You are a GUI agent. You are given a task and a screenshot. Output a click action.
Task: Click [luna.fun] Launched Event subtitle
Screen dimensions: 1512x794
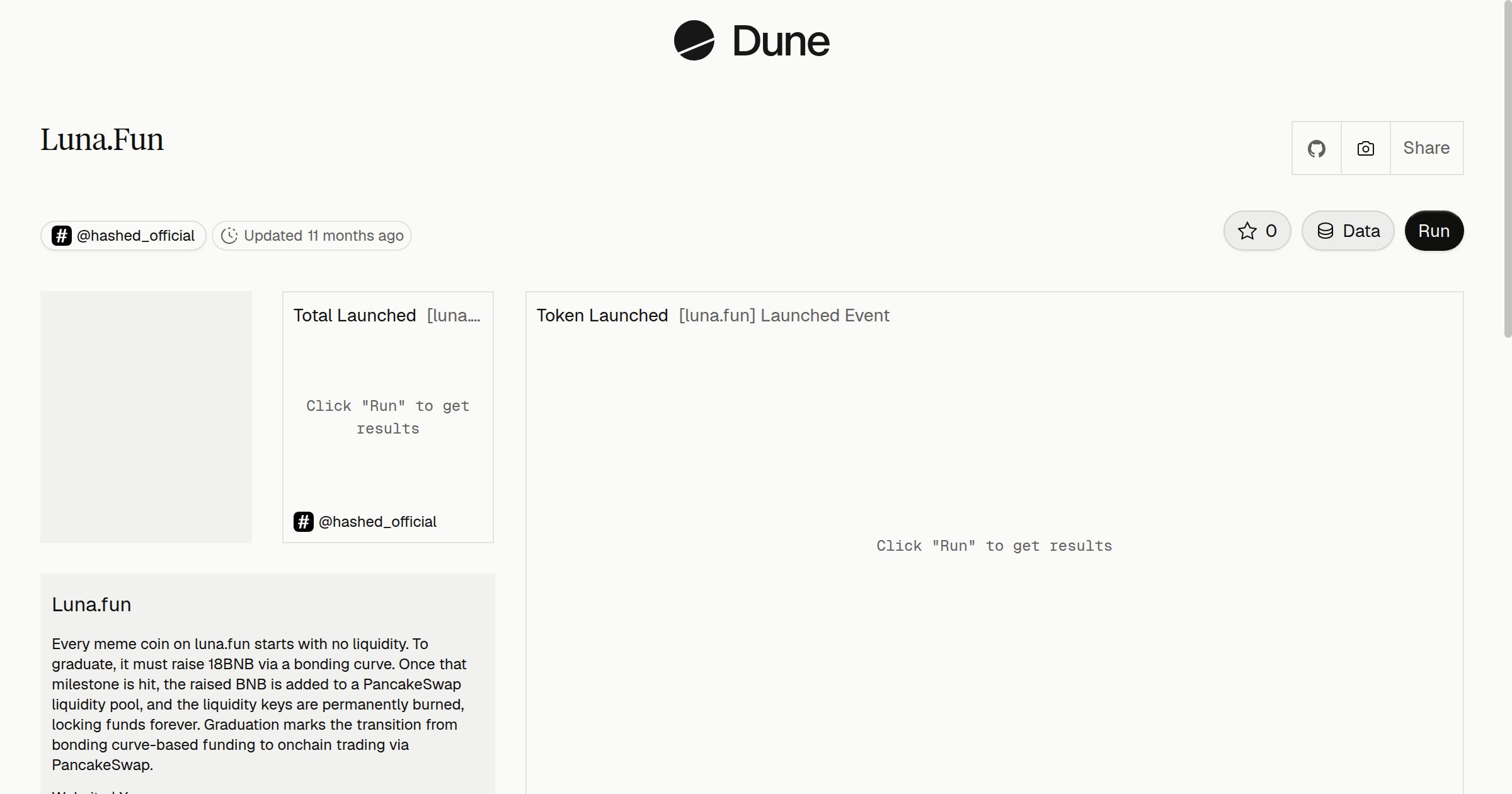(x=784, y=315)
